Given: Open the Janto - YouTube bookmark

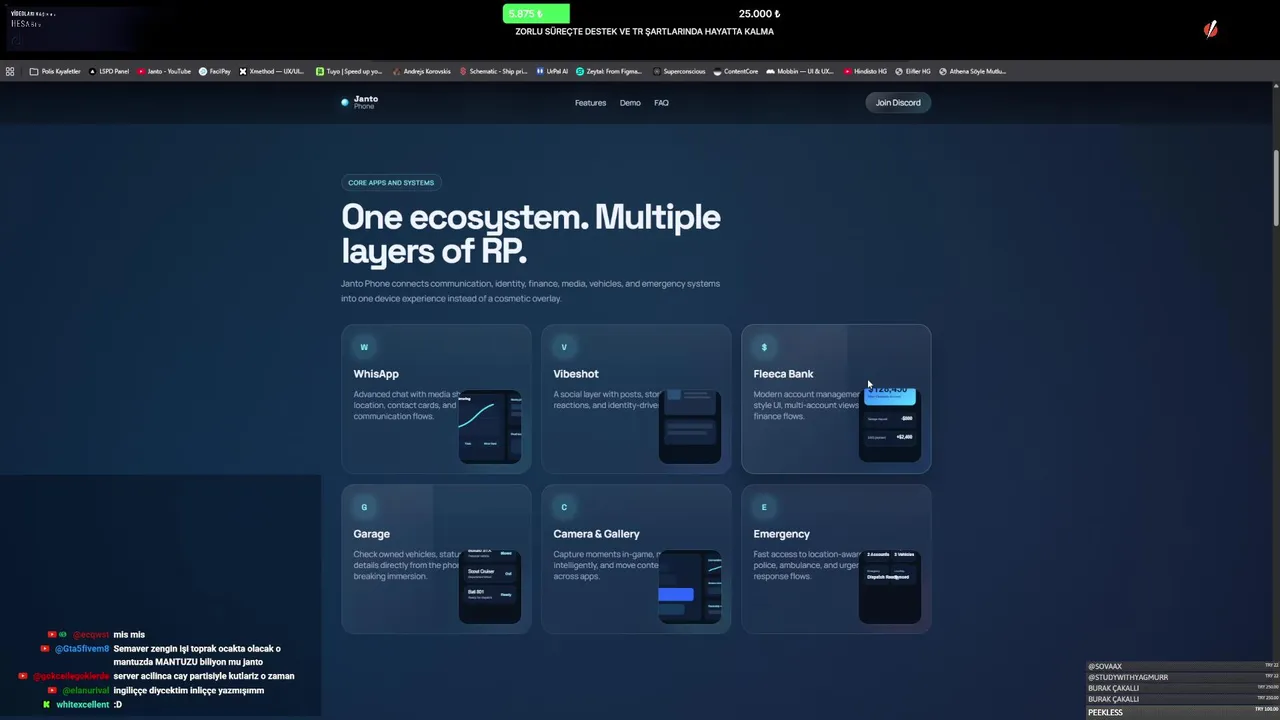Looking at the screenshot, I should (164, 71).
